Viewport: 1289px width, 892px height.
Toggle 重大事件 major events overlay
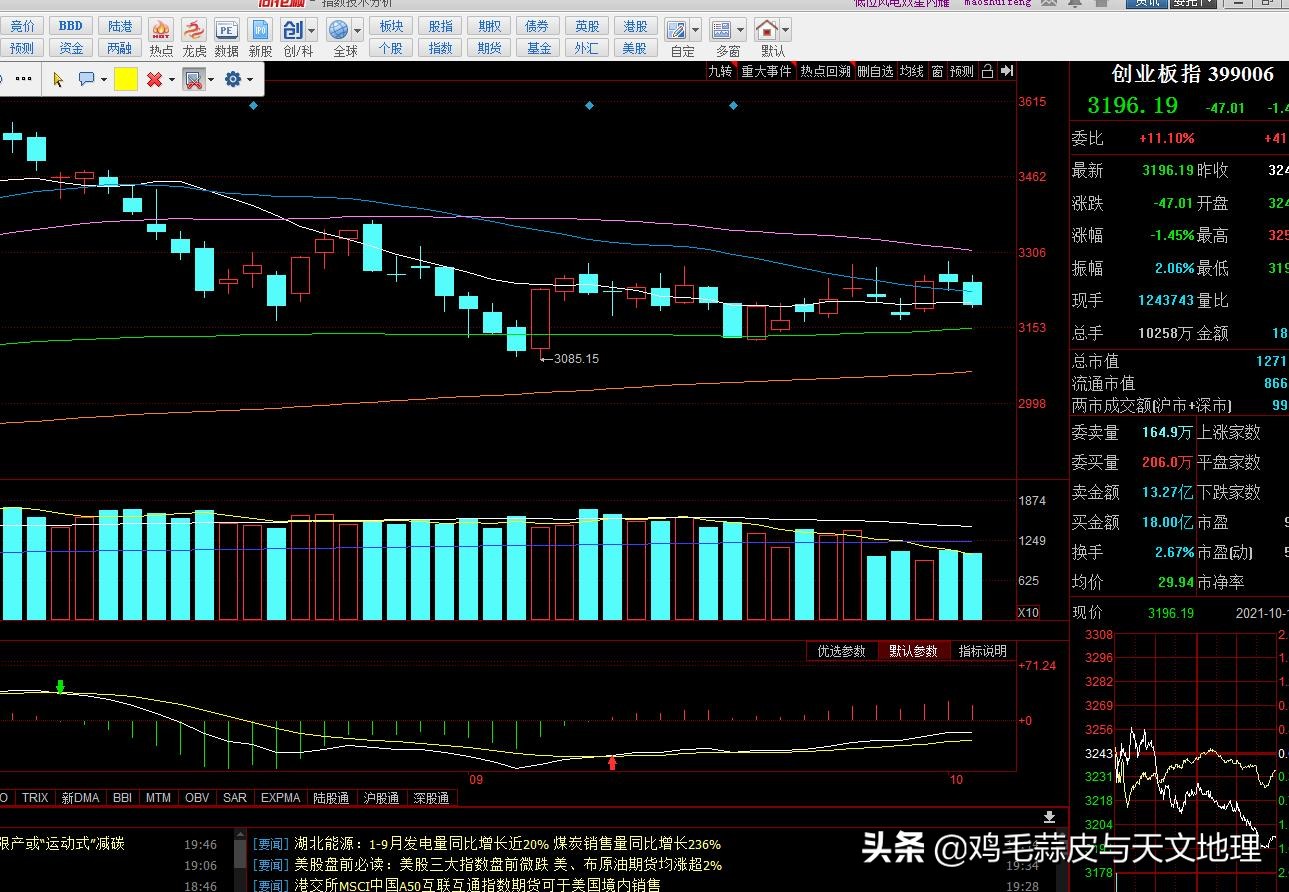click(x=766, y=71)
